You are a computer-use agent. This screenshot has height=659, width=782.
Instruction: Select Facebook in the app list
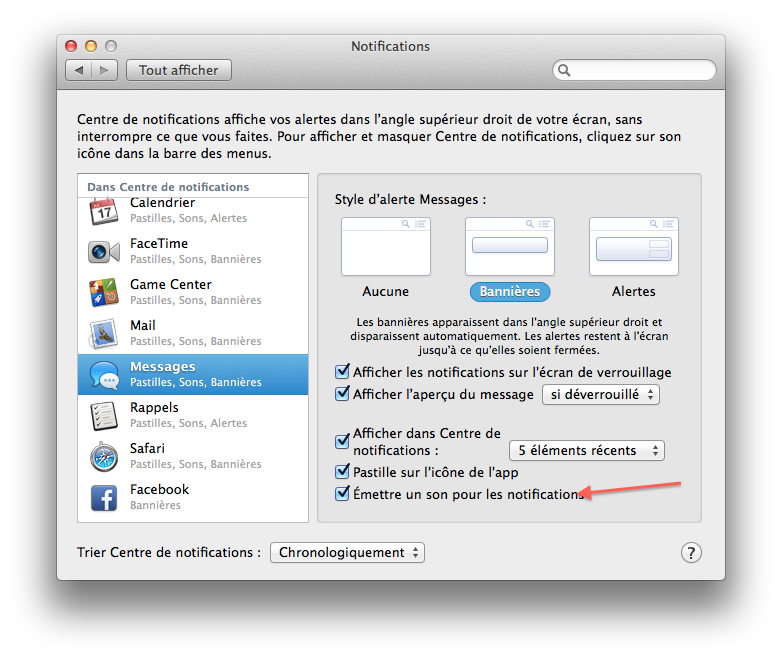pos(193,498)
